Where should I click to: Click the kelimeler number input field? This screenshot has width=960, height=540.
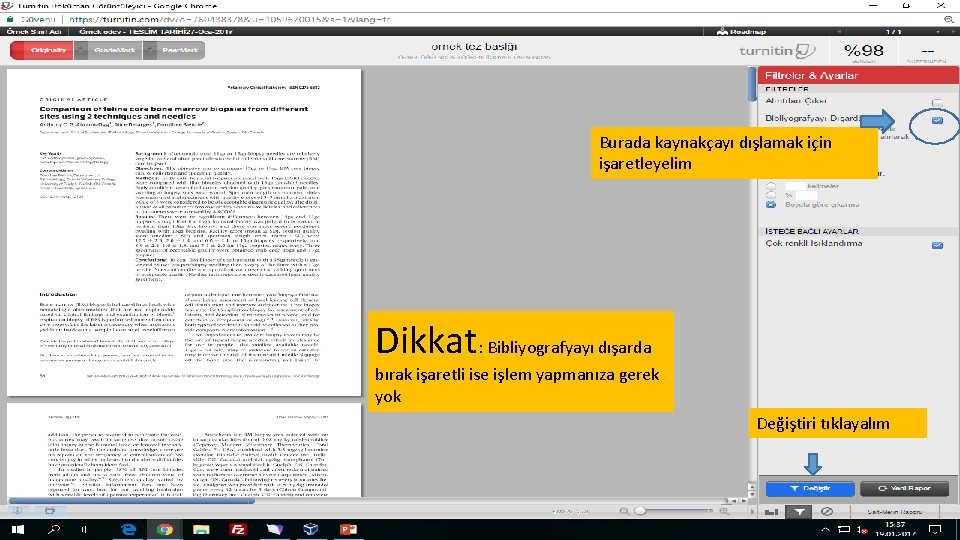tap(795, 186)
